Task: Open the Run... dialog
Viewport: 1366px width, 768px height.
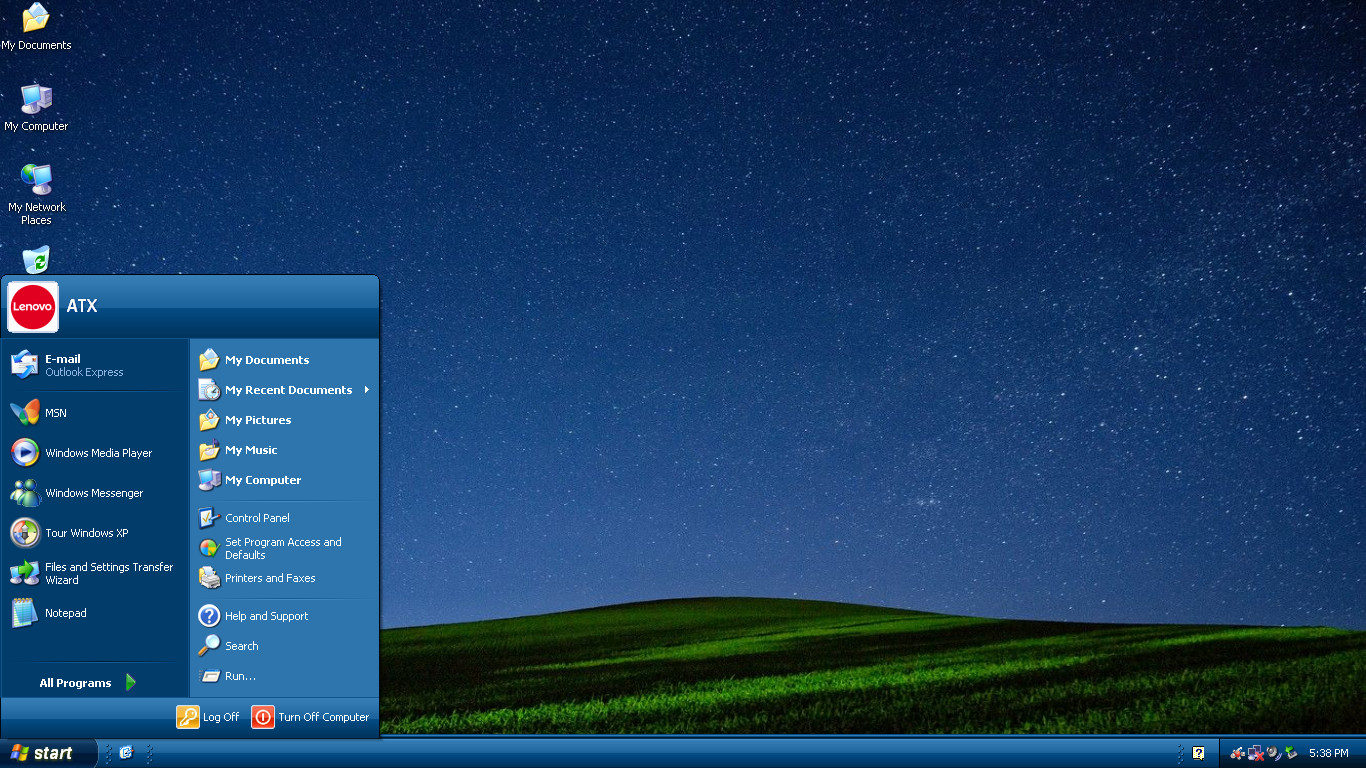Action: [284, 676]
